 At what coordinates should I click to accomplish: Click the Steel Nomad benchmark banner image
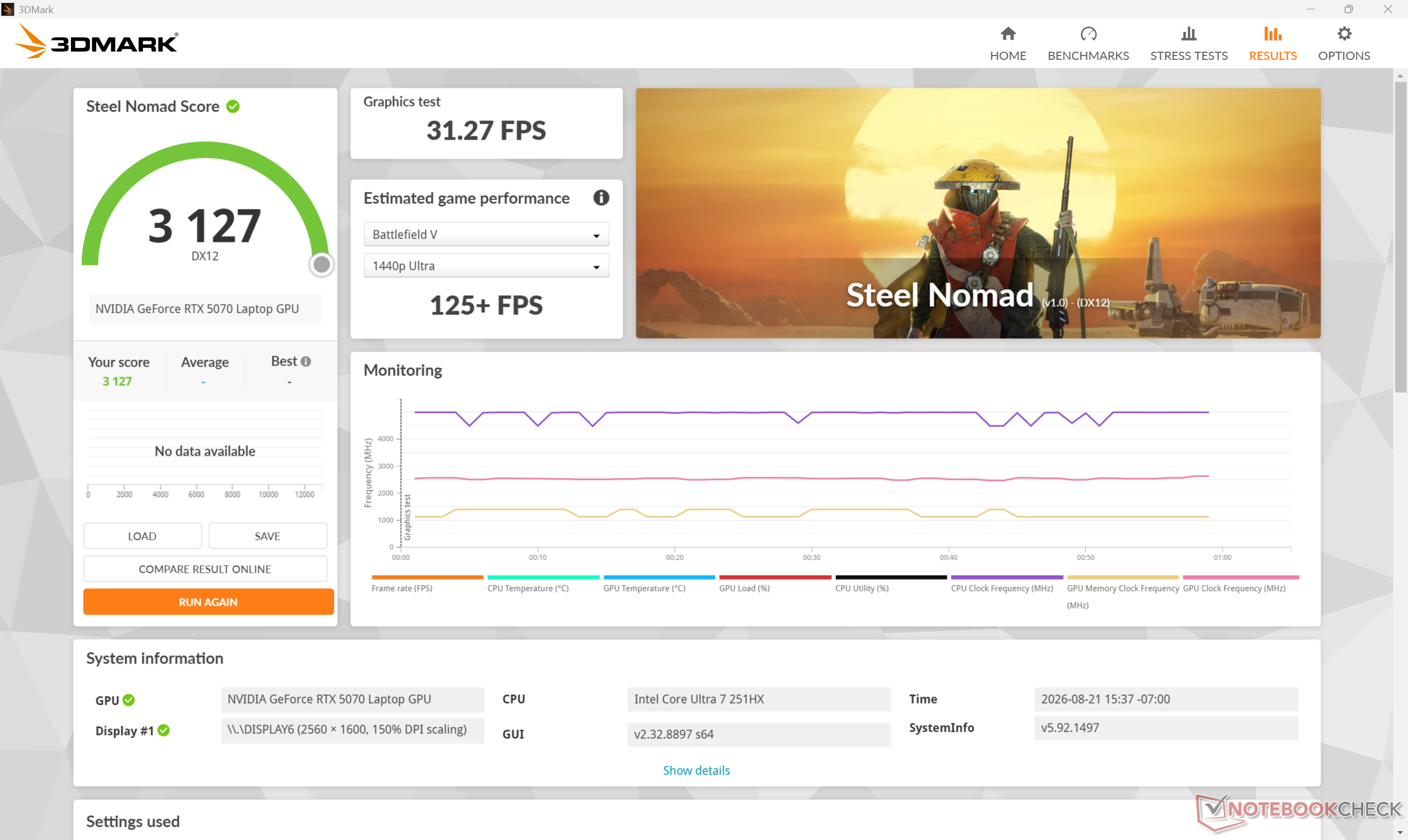978,213
